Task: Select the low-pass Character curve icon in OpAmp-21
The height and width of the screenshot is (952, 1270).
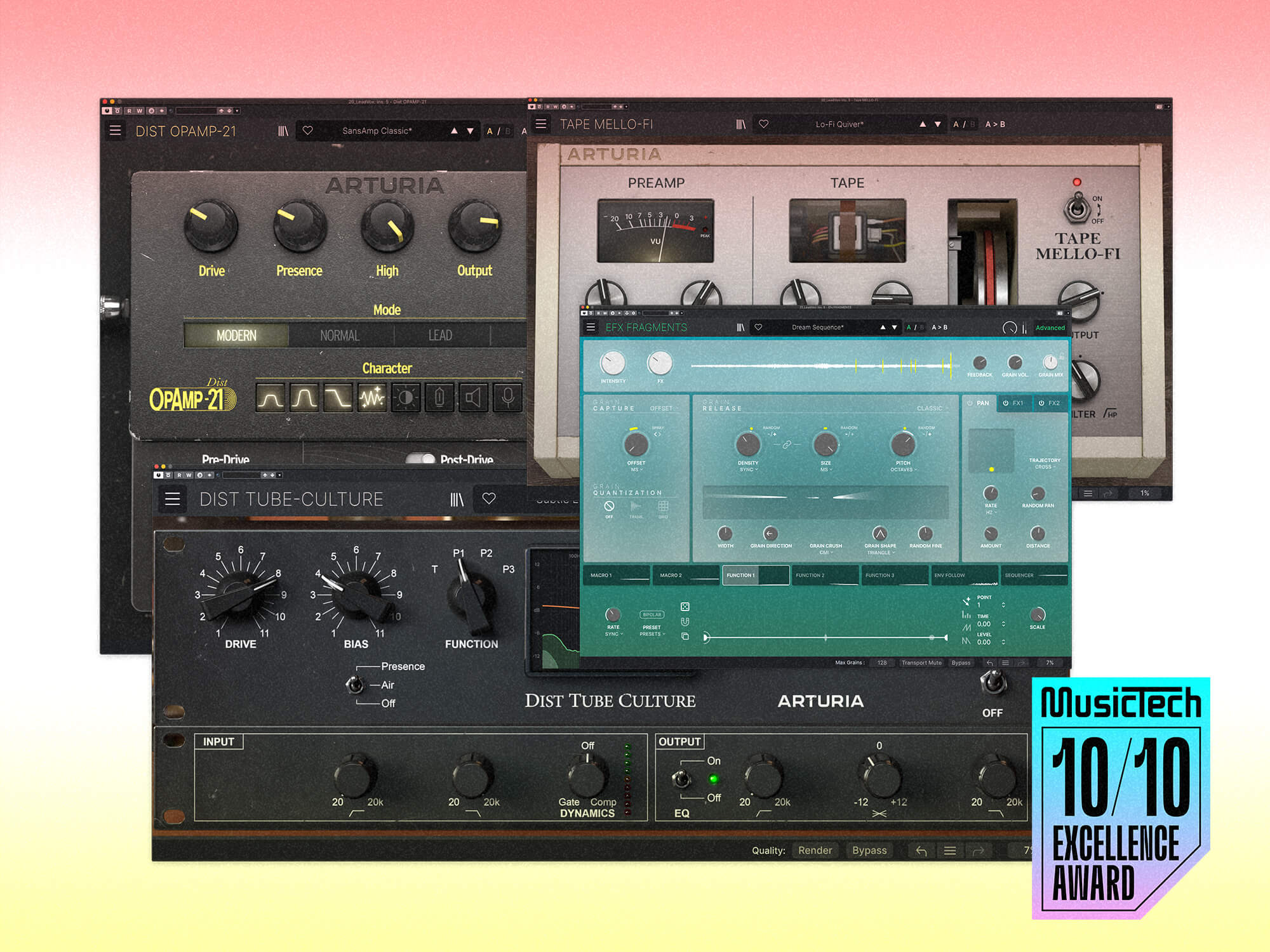Action: [338, 399]
